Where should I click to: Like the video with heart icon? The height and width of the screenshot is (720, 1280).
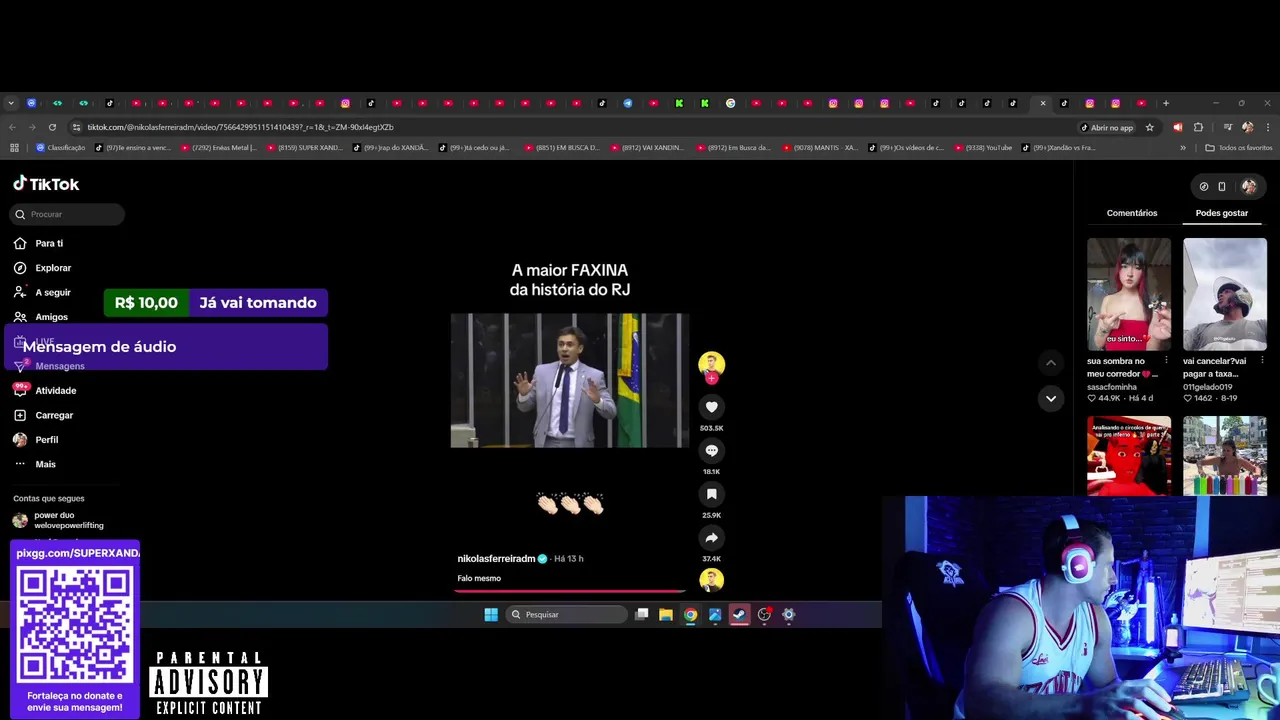(x=711, y=407)
